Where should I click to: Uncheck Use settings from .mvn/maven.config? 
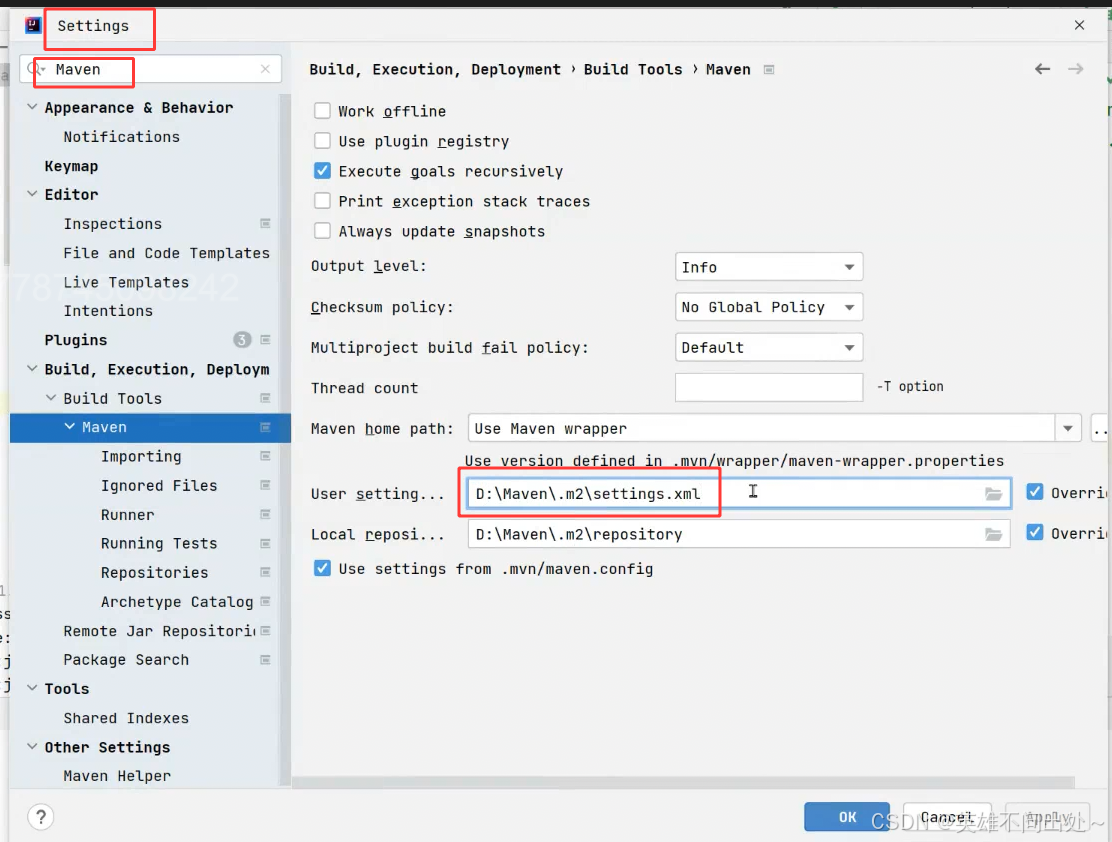tap(322, 568)
